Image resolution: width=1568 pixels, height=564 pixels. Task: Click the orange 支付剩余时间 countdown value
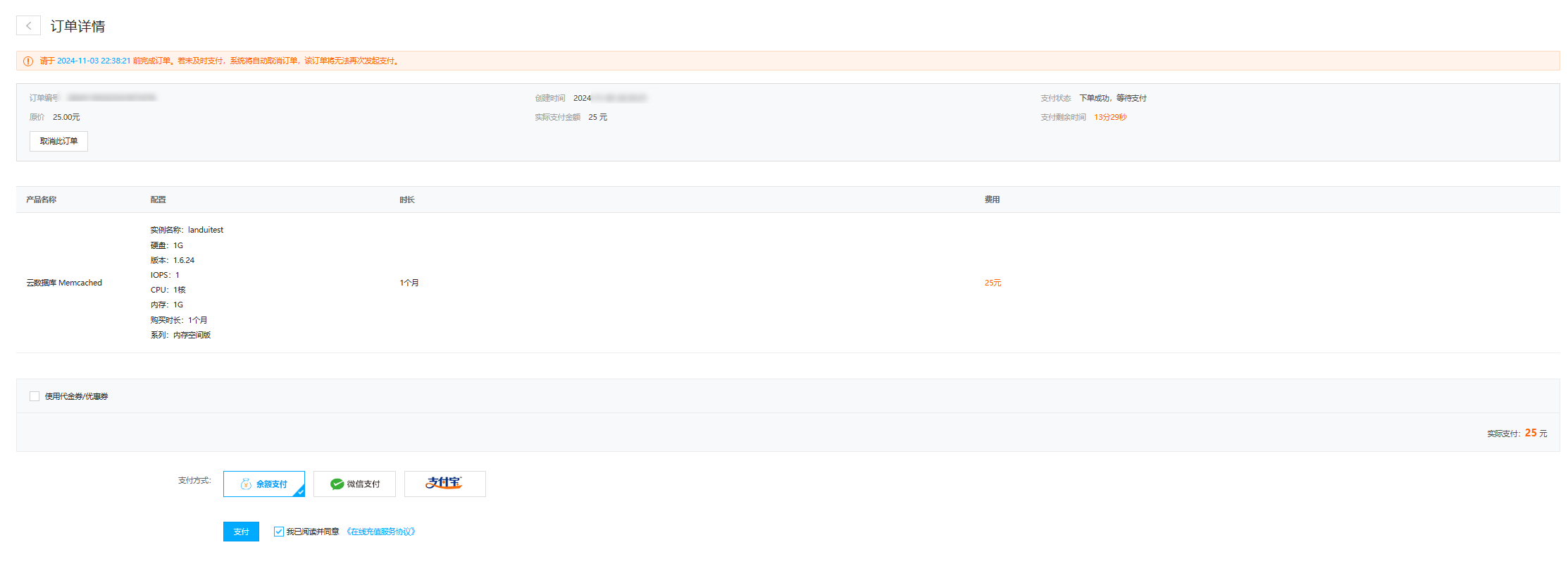pyautogui.click(x=1110, y=117)
